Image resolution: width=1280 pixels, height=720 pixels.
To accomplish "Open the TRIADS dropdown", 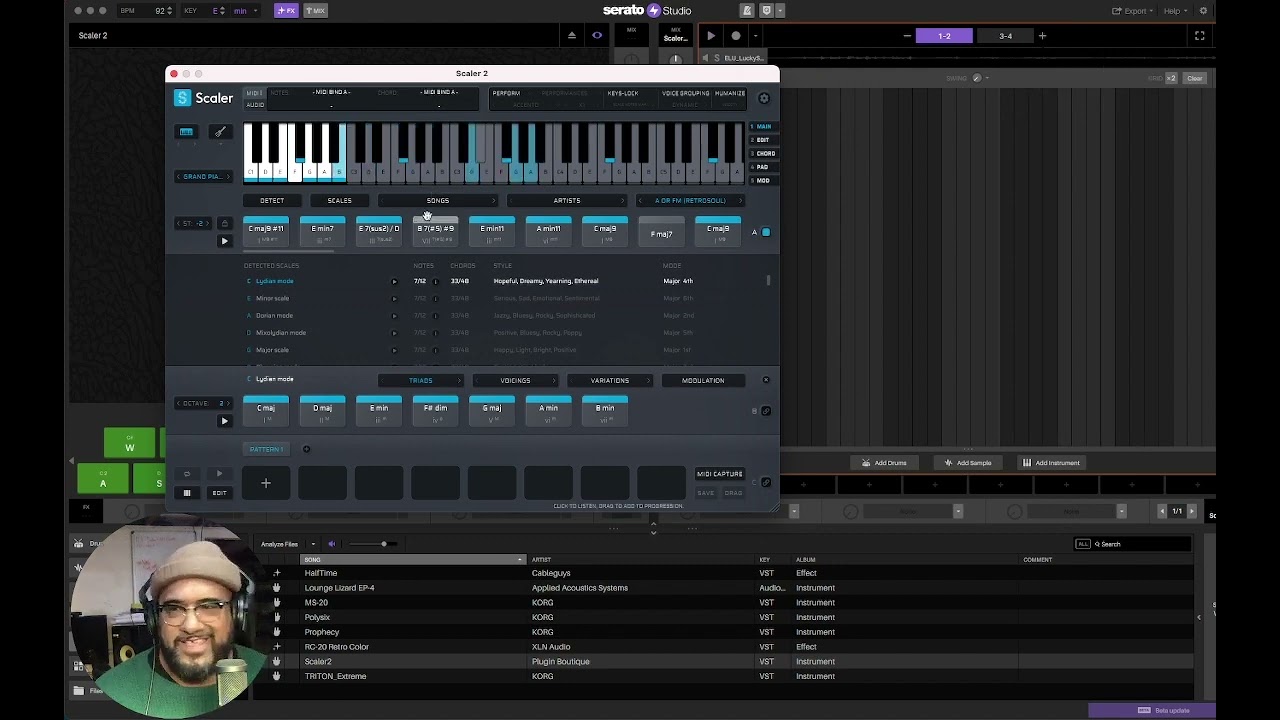I will [421, 381].
